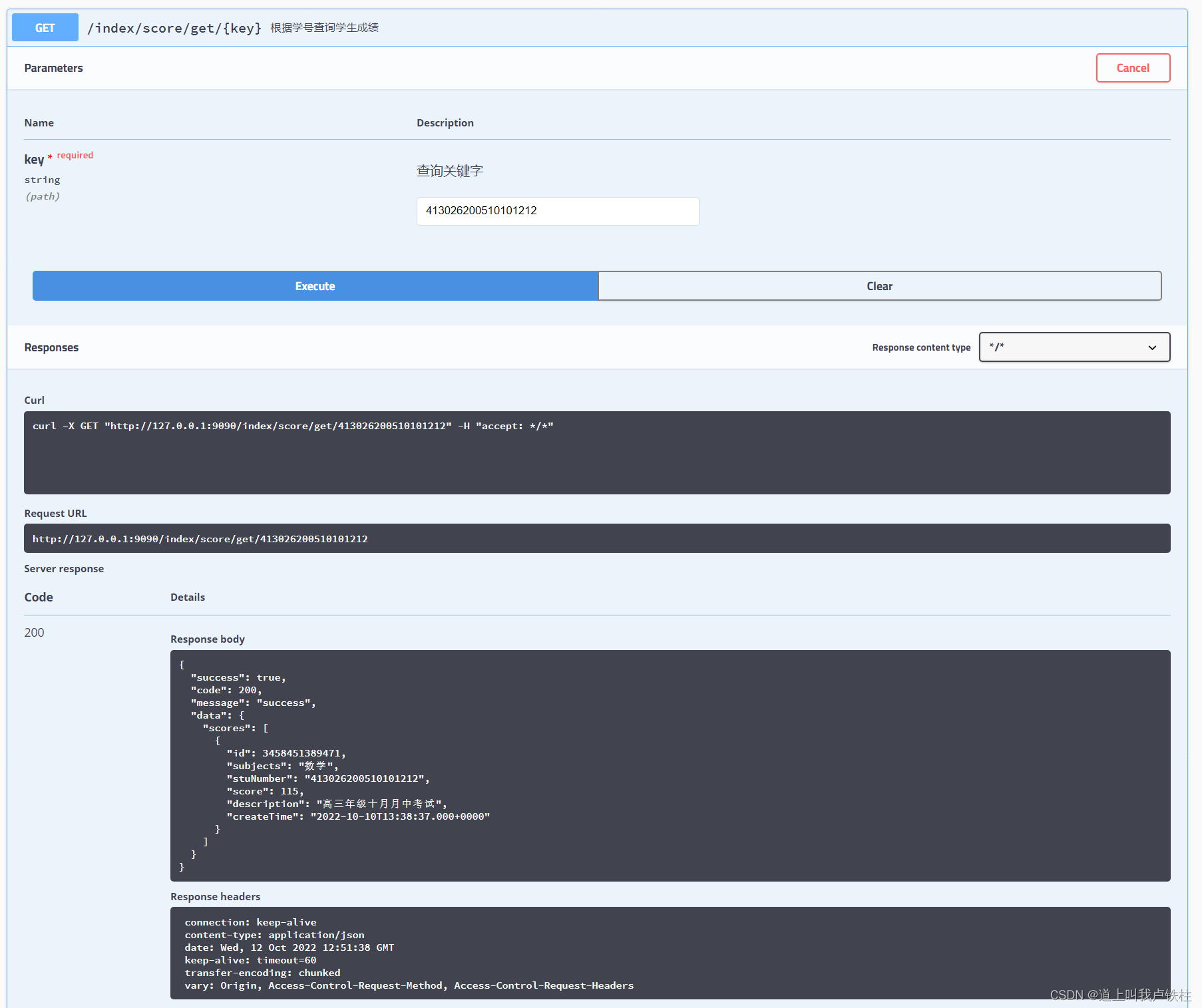Click the "createTime" line in response
The height and width of the screenshot is (1008, 1202).
click(358, 816)
